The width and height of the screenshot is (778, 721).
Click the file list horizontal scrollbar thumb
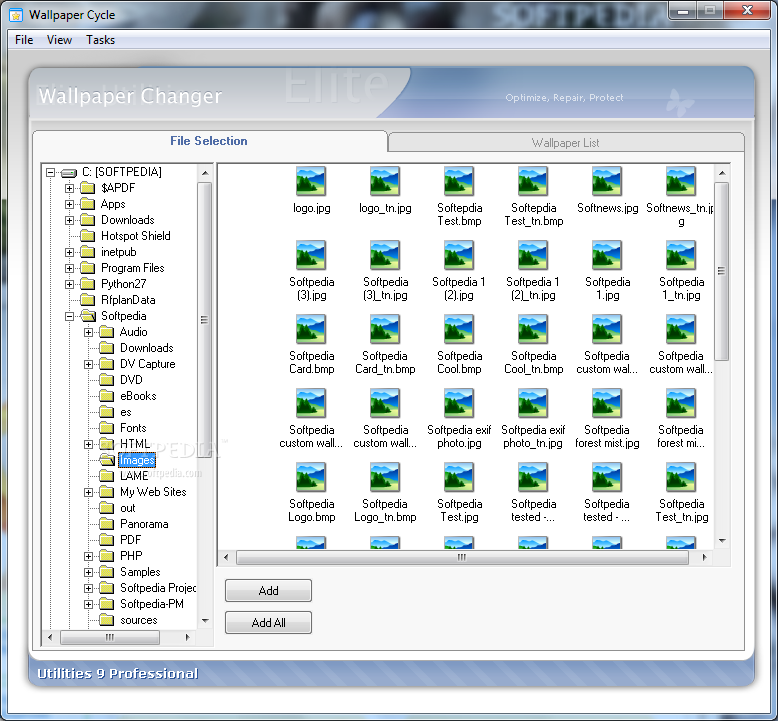point(462,557)
